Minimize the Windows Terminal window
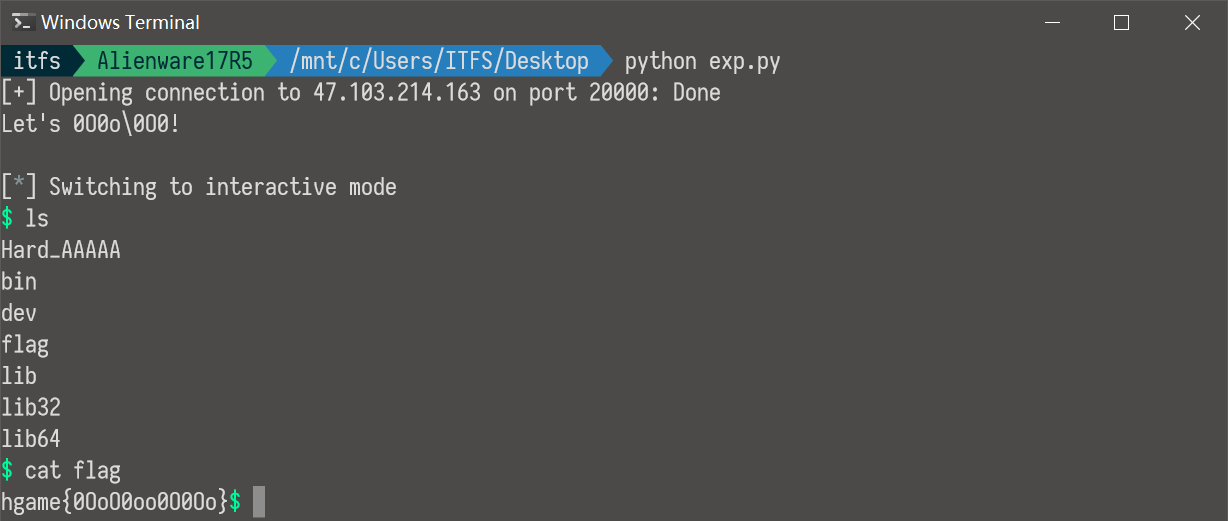Screen dimensions: 1228x521 coord(1051,22)
